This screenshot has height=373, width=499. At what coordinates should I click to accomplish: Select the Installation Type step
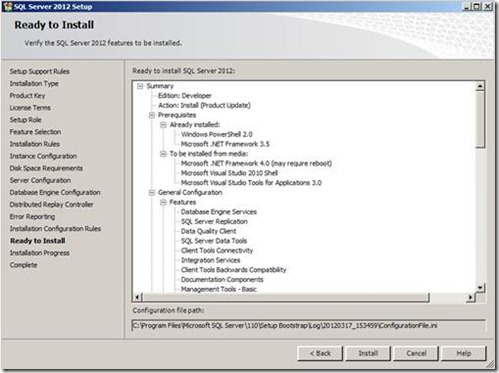click(x=34, y=83)
